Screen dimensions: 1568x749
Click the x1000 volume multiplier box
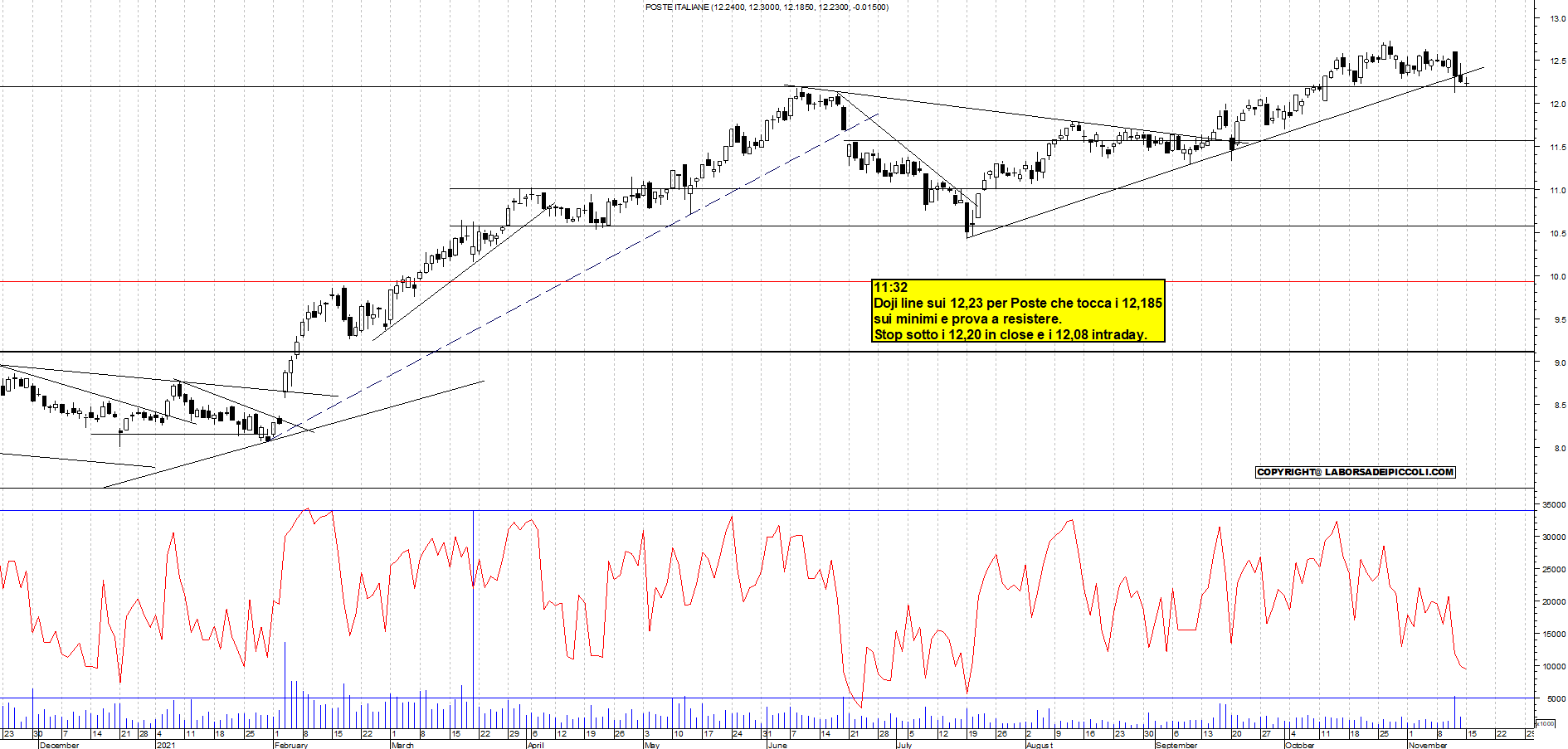tap(1545, 723)
